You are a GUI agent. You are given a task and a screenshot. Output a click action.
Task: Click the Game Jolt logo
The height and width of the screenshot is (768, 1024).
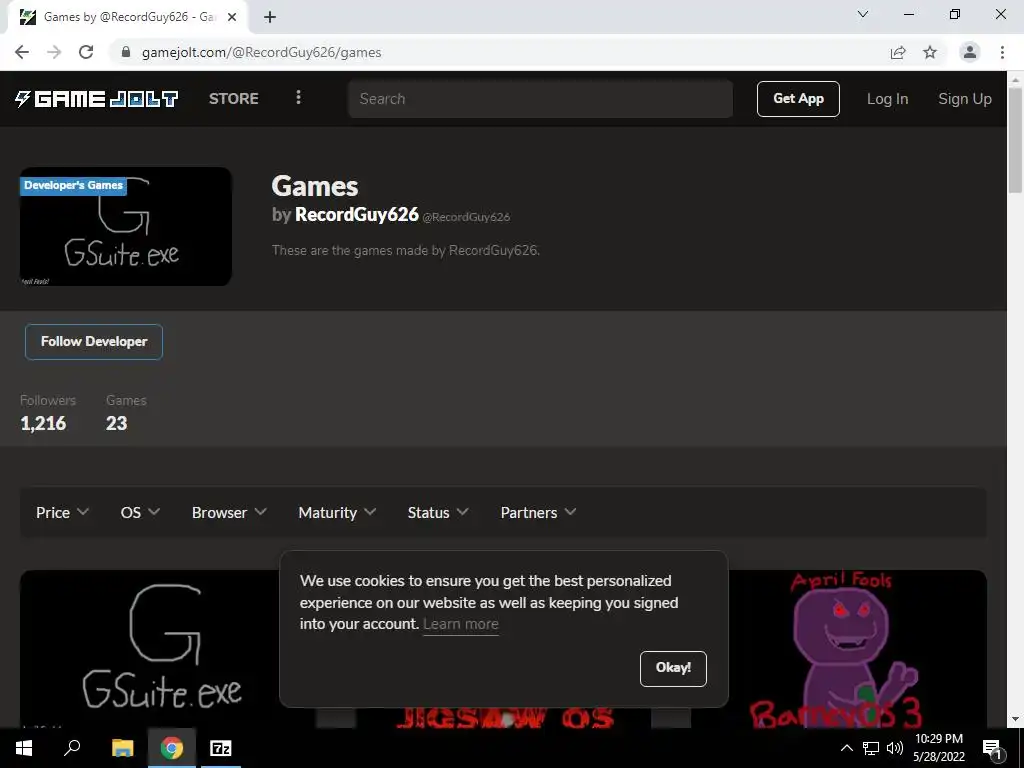tap(97, 99)
